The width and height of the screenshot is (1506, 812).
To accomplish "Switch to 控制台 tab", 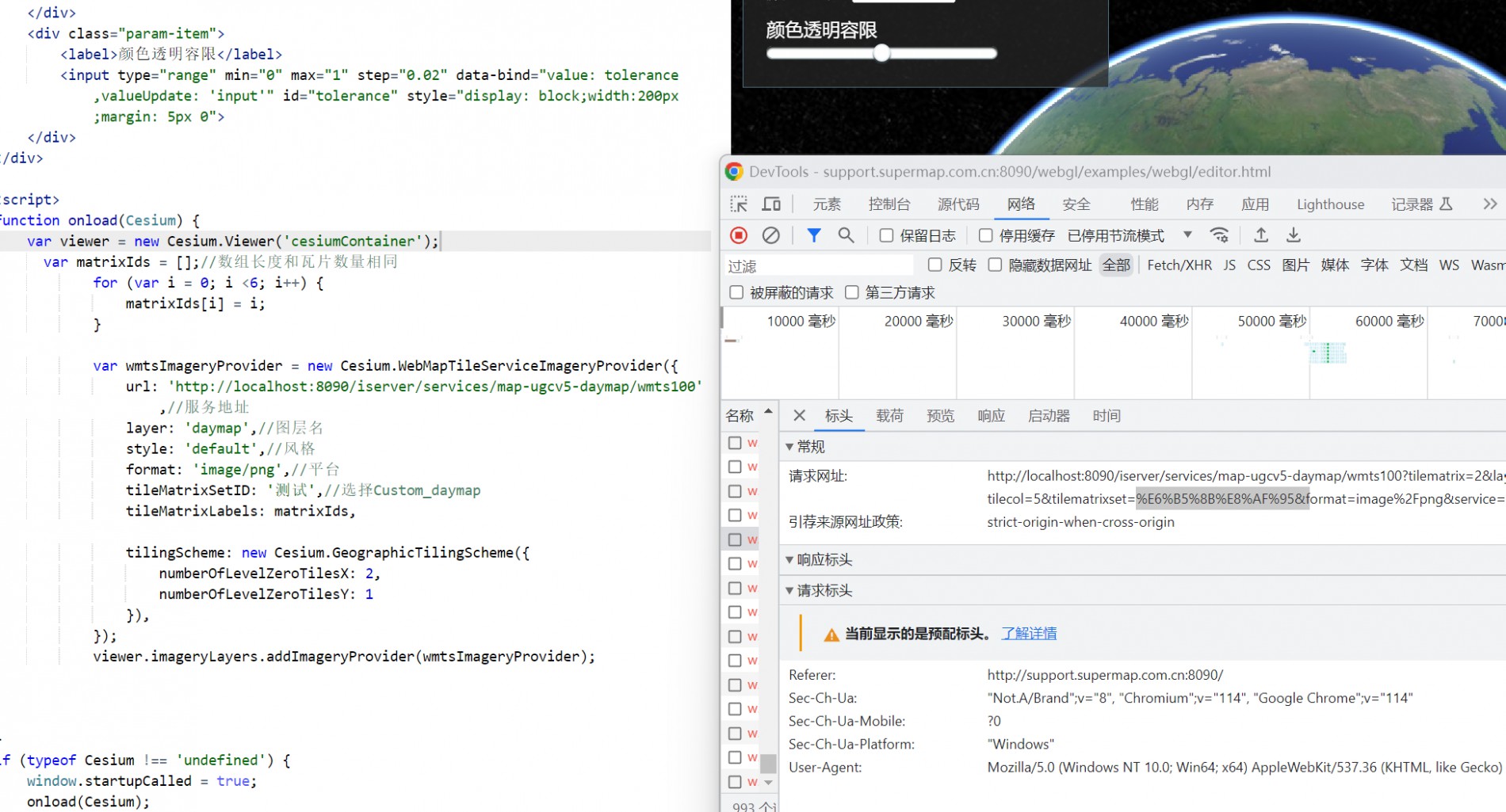I will [x=889, y=204].
